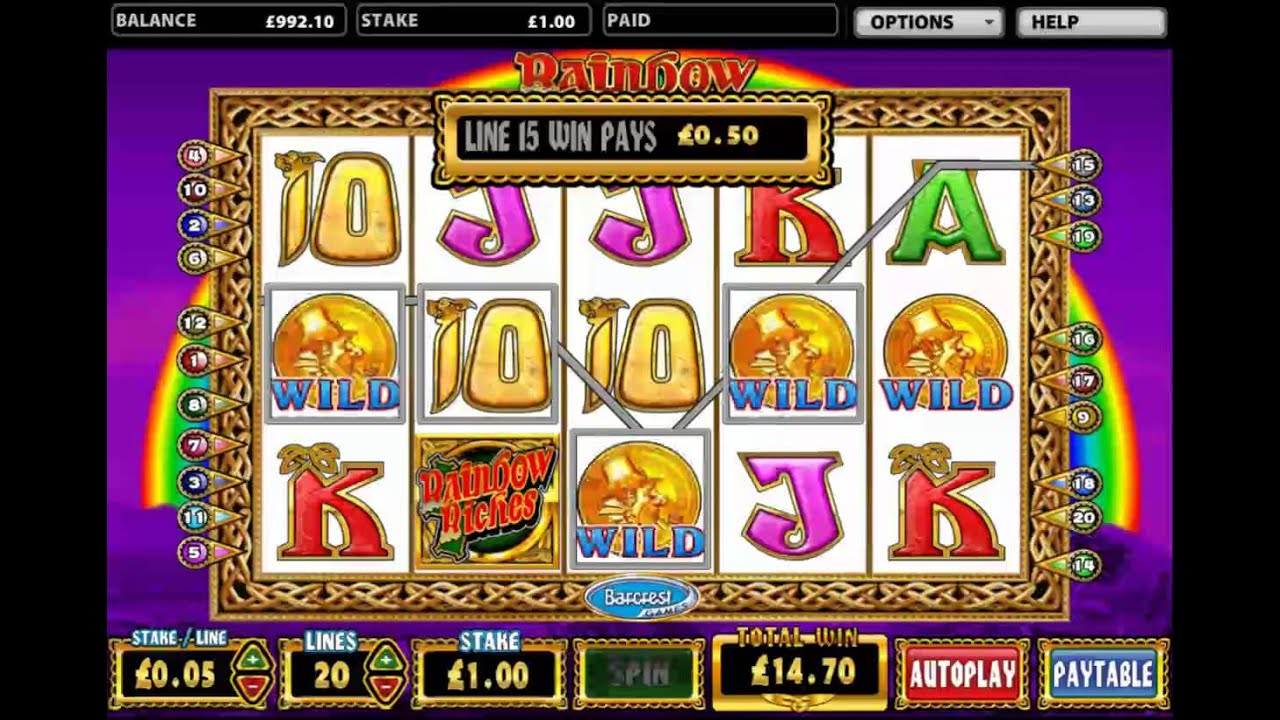1280x720 pixels.
Task: Click the Spin button
Action: [x=639, y=673]
